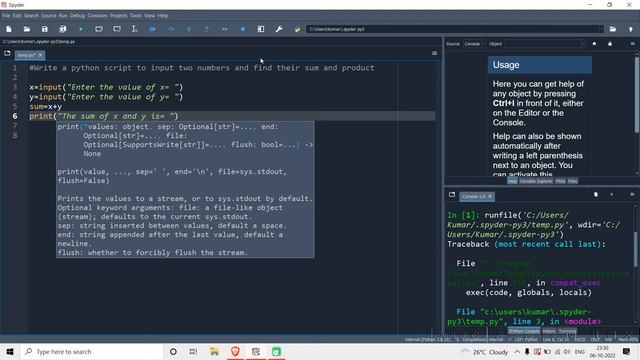Open Help pane options hamburger menu
This screenshot has height=360, width=640.
[x=632, y=44]
